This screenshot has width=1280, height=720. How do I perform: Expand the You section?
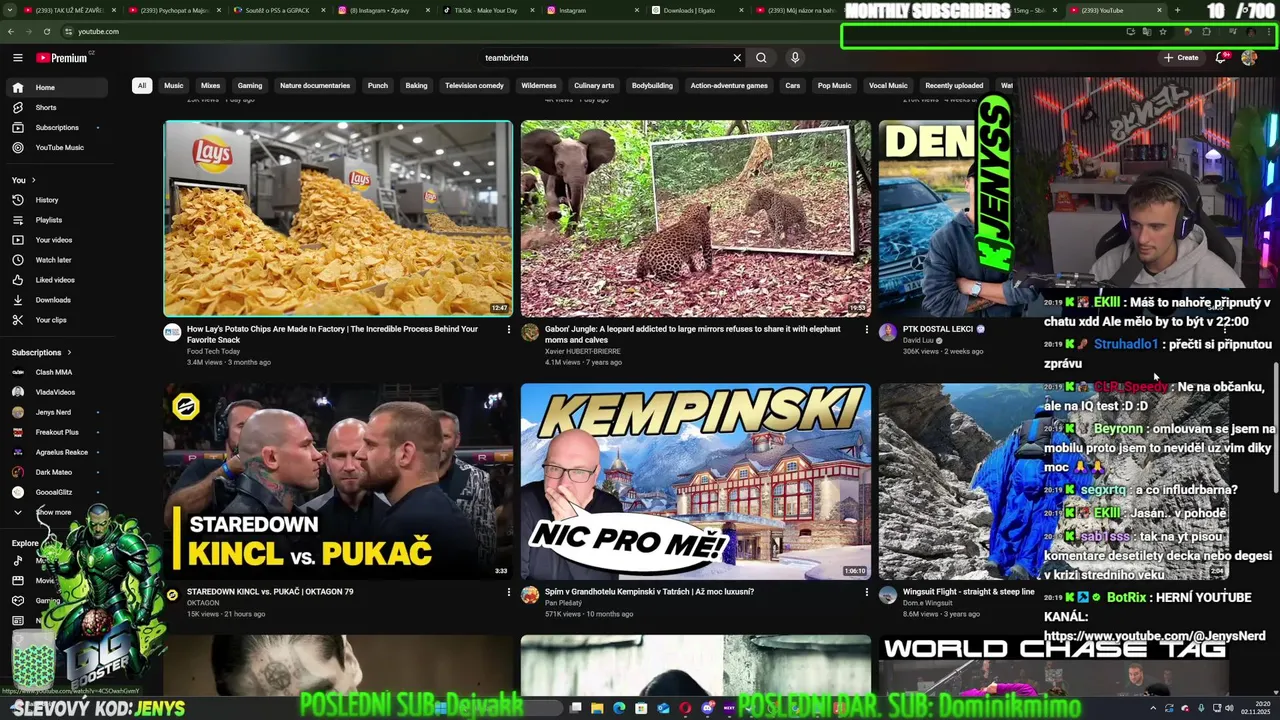24,180
